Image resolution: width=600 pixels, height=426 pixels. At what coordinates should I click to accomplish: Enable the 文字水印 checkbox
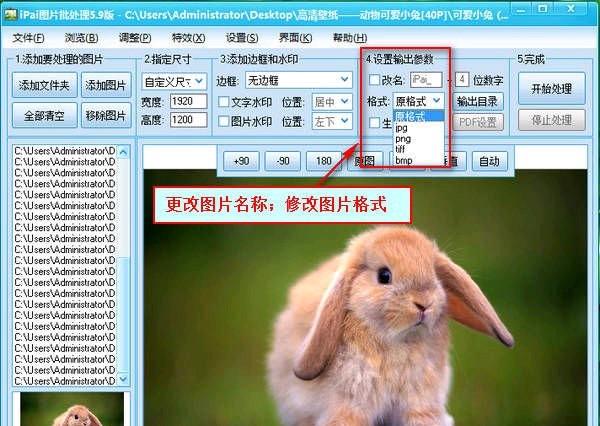(224, 101)
